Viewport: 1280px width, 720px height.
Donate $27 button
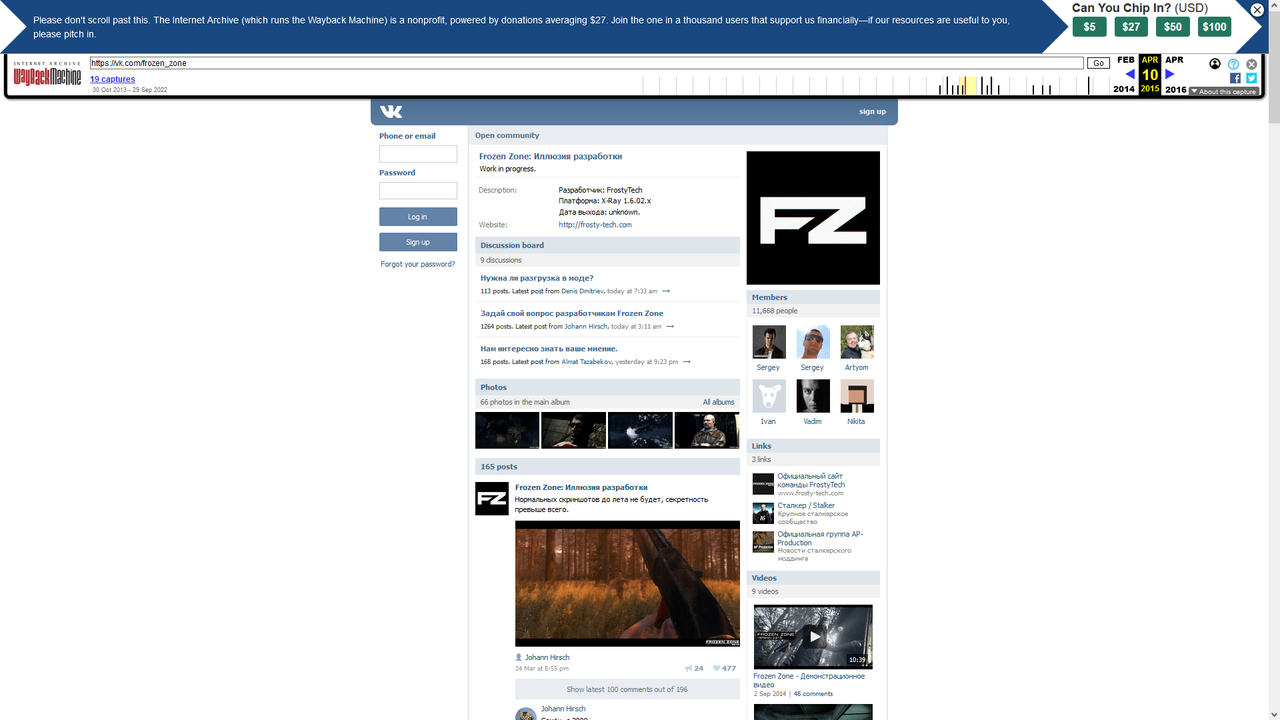click(1131, 27)
